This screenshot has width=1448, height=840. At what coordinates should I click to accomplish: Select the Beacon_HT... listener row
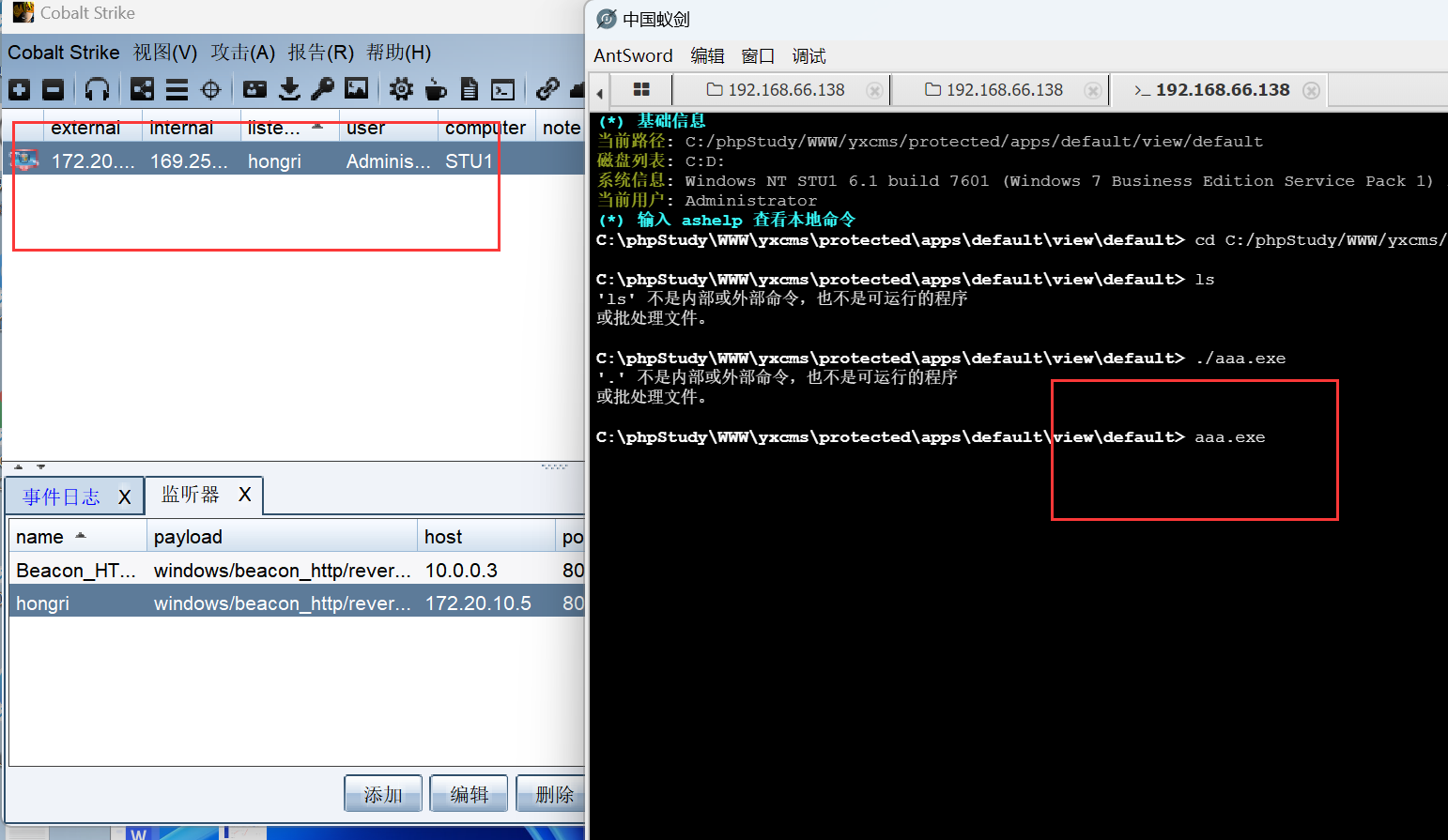pos(297,571)
